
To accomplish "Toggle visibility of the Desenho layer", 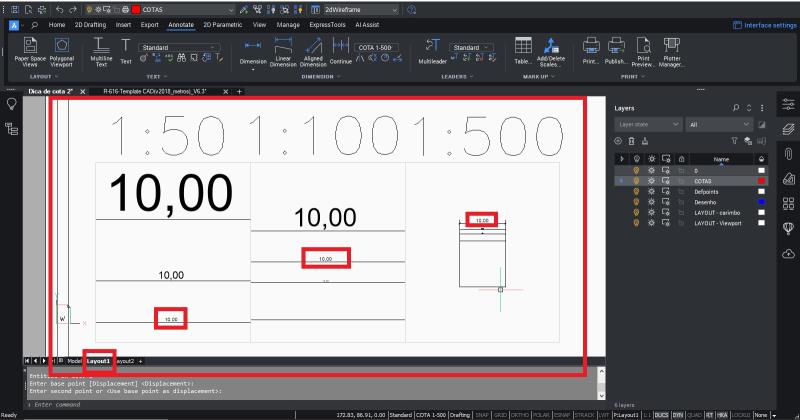I will (635, 201).
